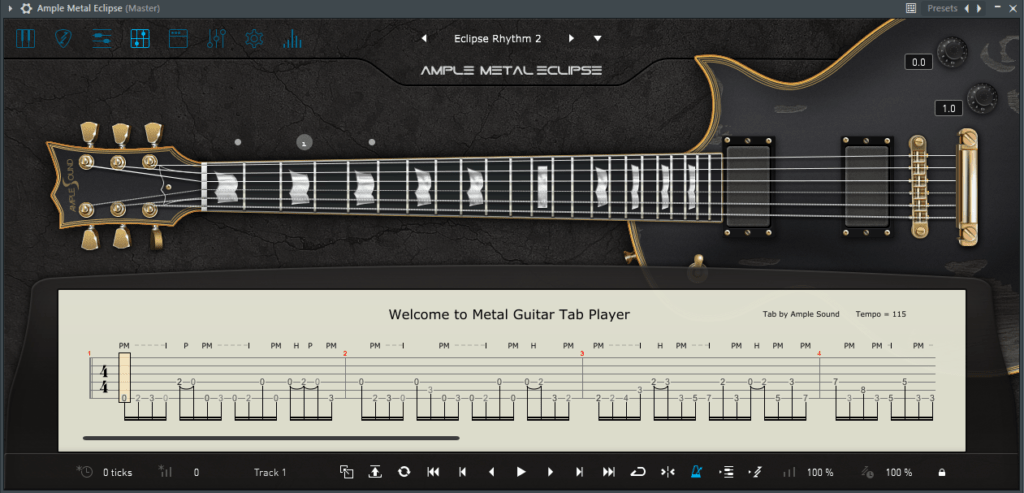Click the second 100 % speed value
1024x493 pixels.
tap(899, 472)
